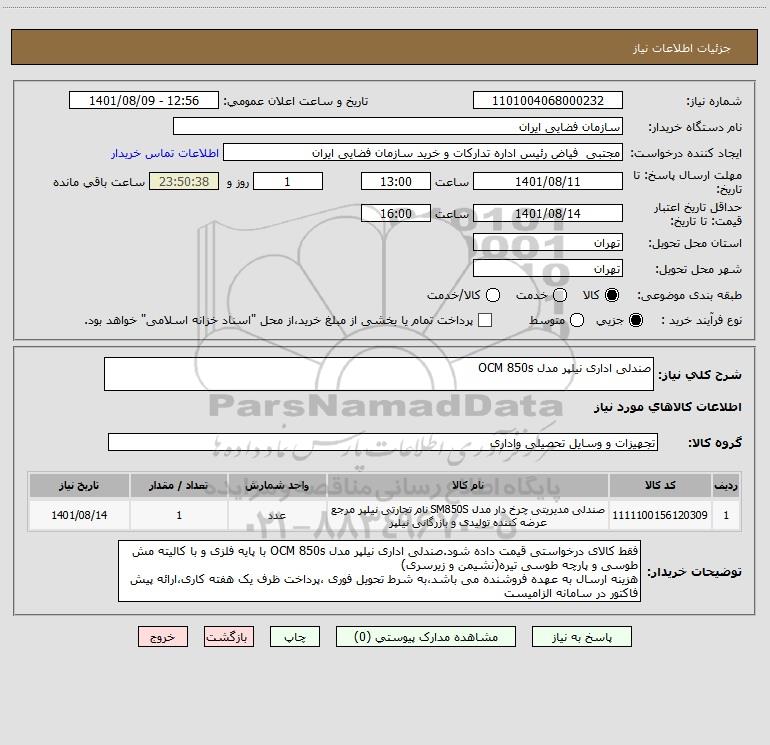Screen dimensions: 770x745
Task: Open the اطلاعات تماس خریدار link
Action: [x=165, y=153]
